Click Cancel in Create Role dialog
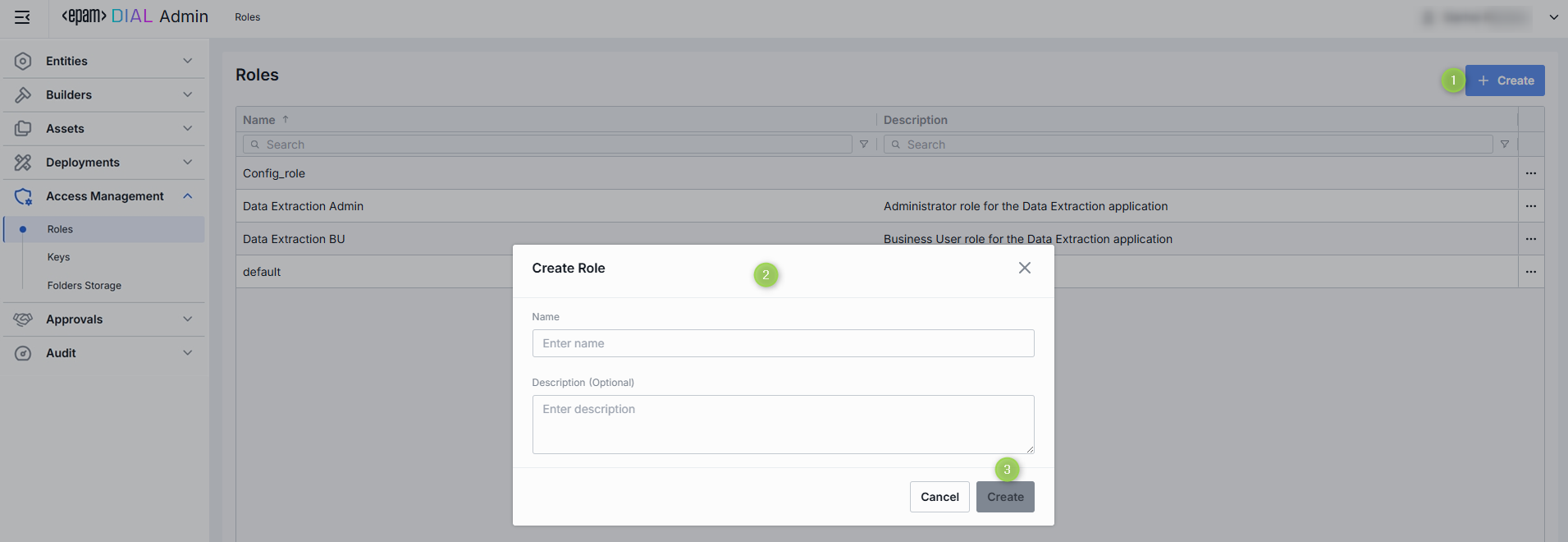This screenshot has width=1568, height=542. (939, 497)
